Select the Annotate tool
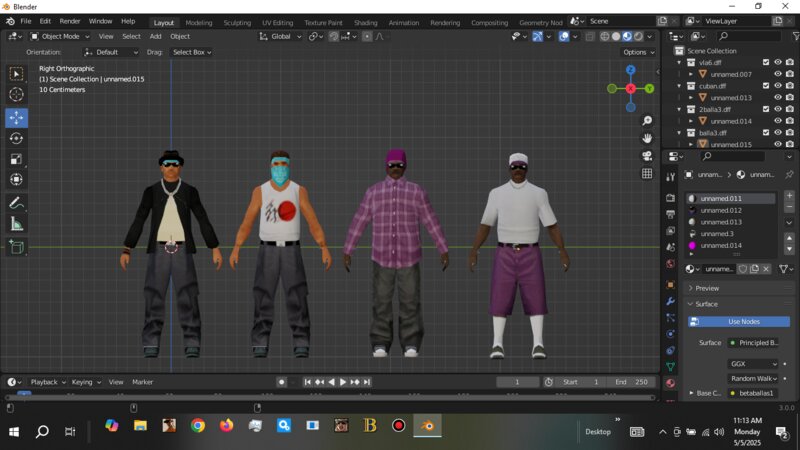Image resolution: width=800 pixels, height=450 pixels. (x=16, y=203)
